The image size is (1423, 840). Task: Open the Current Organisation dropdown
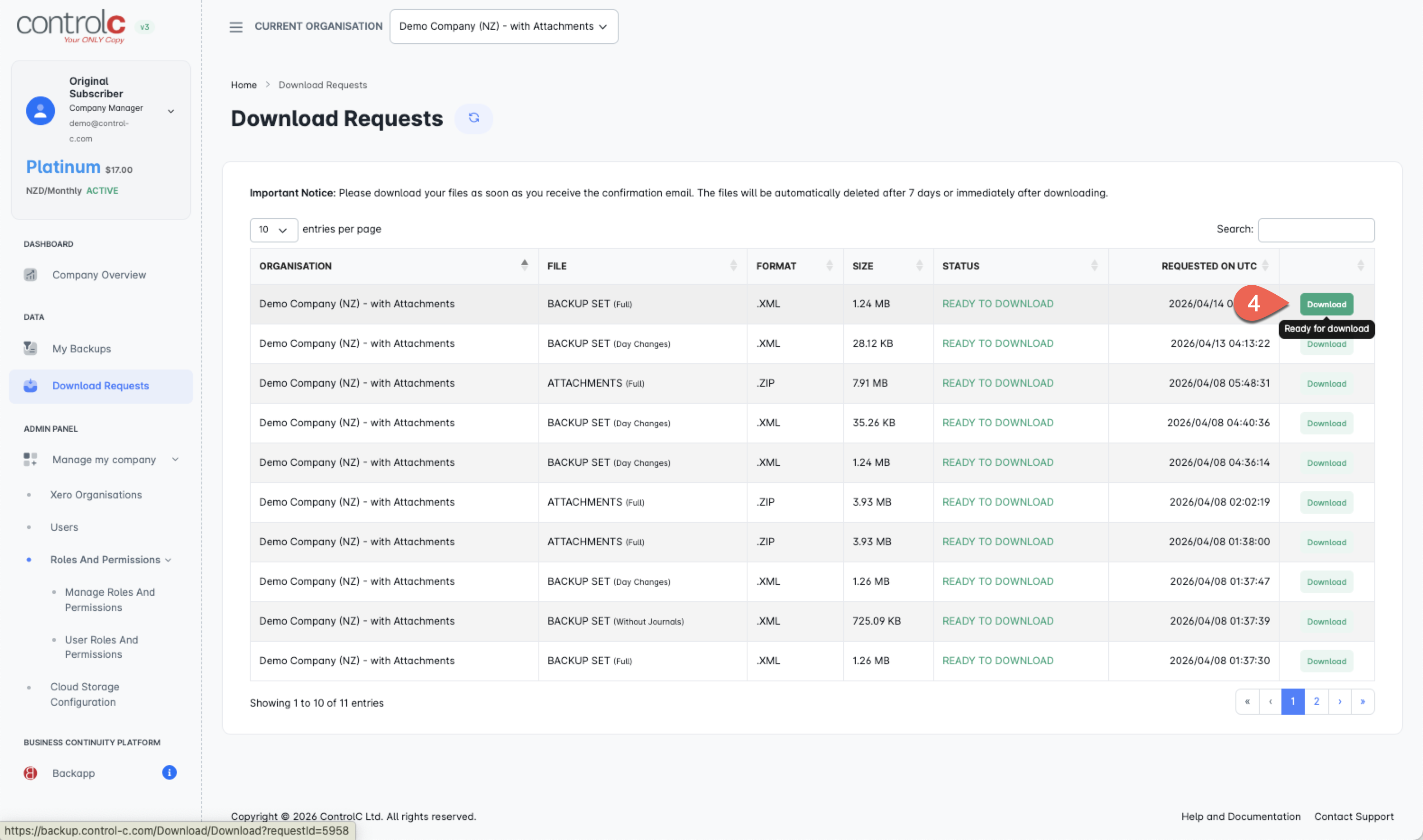503,27
